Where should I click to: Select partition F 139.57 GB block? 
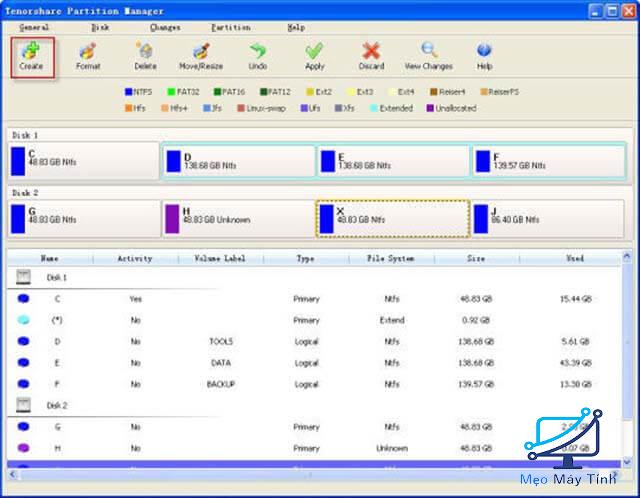point(549,161)
